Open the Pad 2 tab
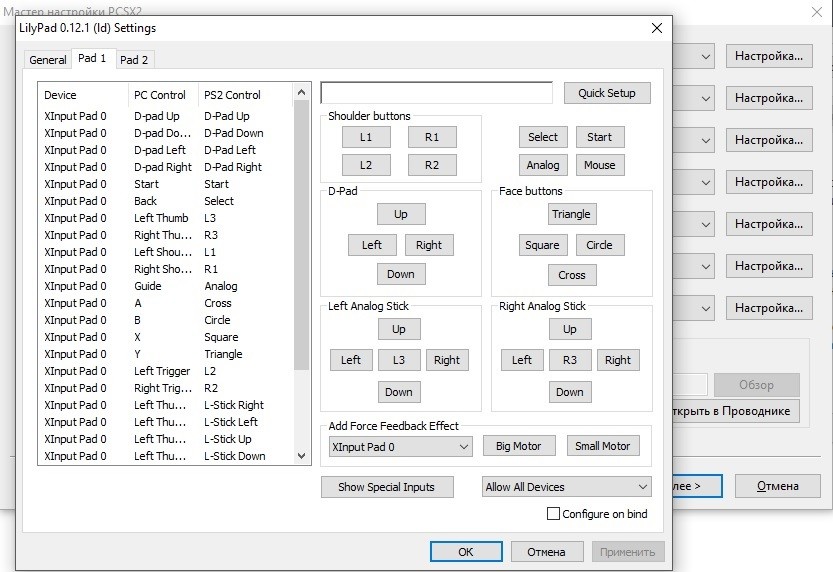Image resolution: width=833 pixels, height=572 pixels. pyautogui.click(x=134, y=60)
